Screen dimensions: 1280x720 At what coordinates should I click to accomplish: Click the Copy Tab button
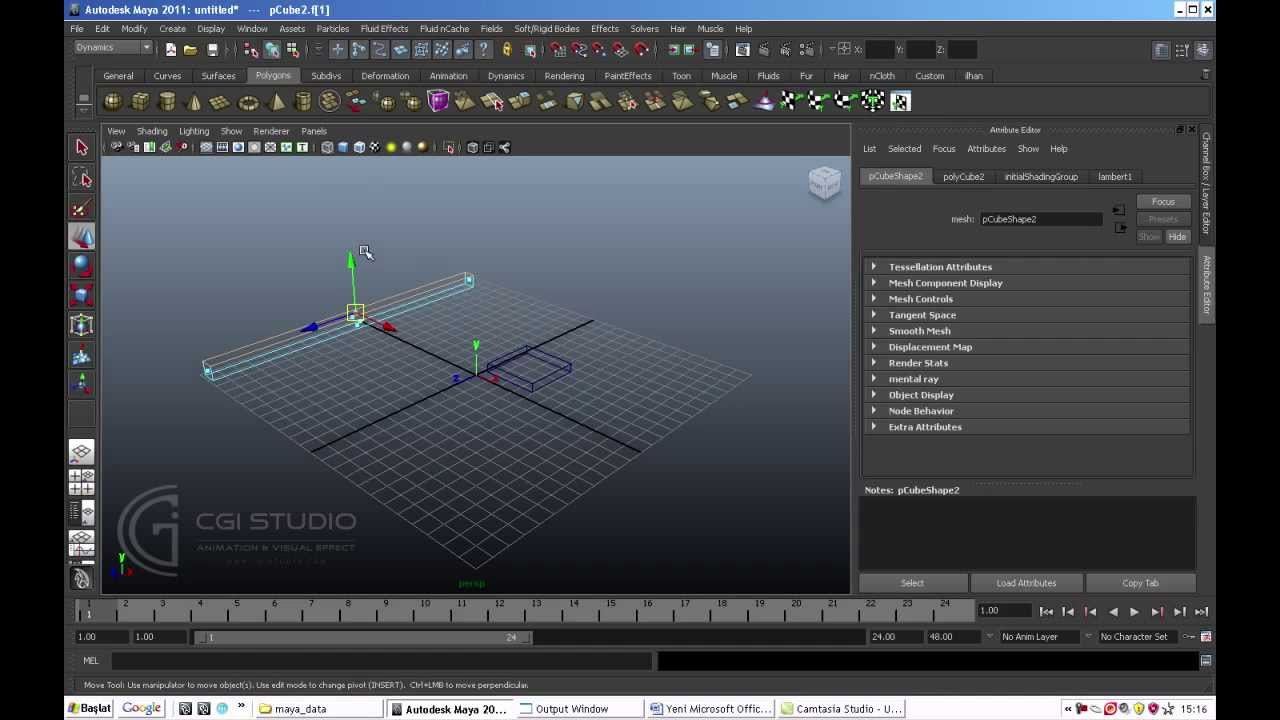pyautogui.click(x=1140, y=583)
